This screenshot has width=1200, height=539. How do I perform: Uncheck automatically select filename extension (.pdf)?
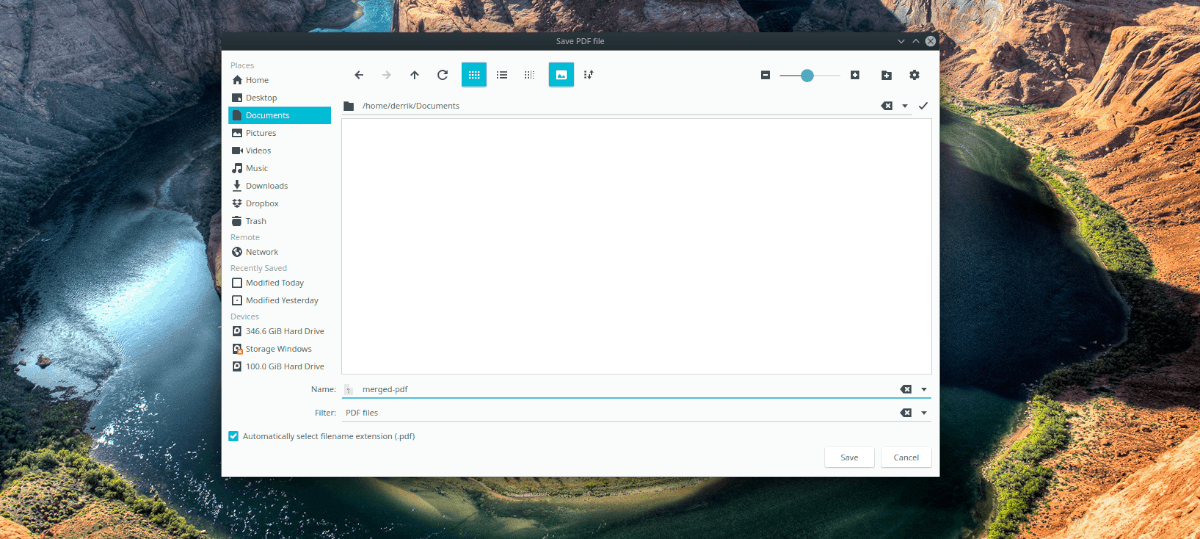pyautogui.click(x=233, y=436)
